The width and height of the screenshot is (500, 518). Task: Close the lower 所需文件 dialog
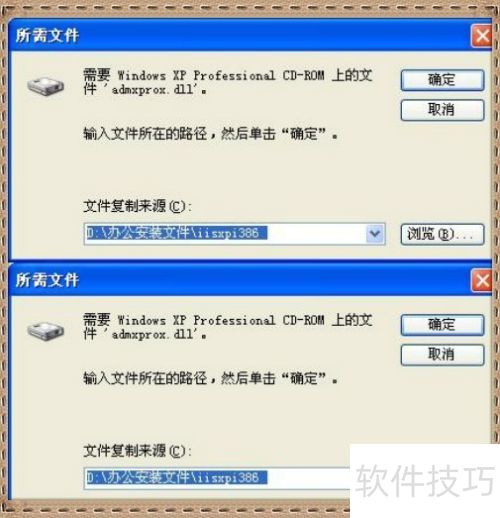(482, 281)
